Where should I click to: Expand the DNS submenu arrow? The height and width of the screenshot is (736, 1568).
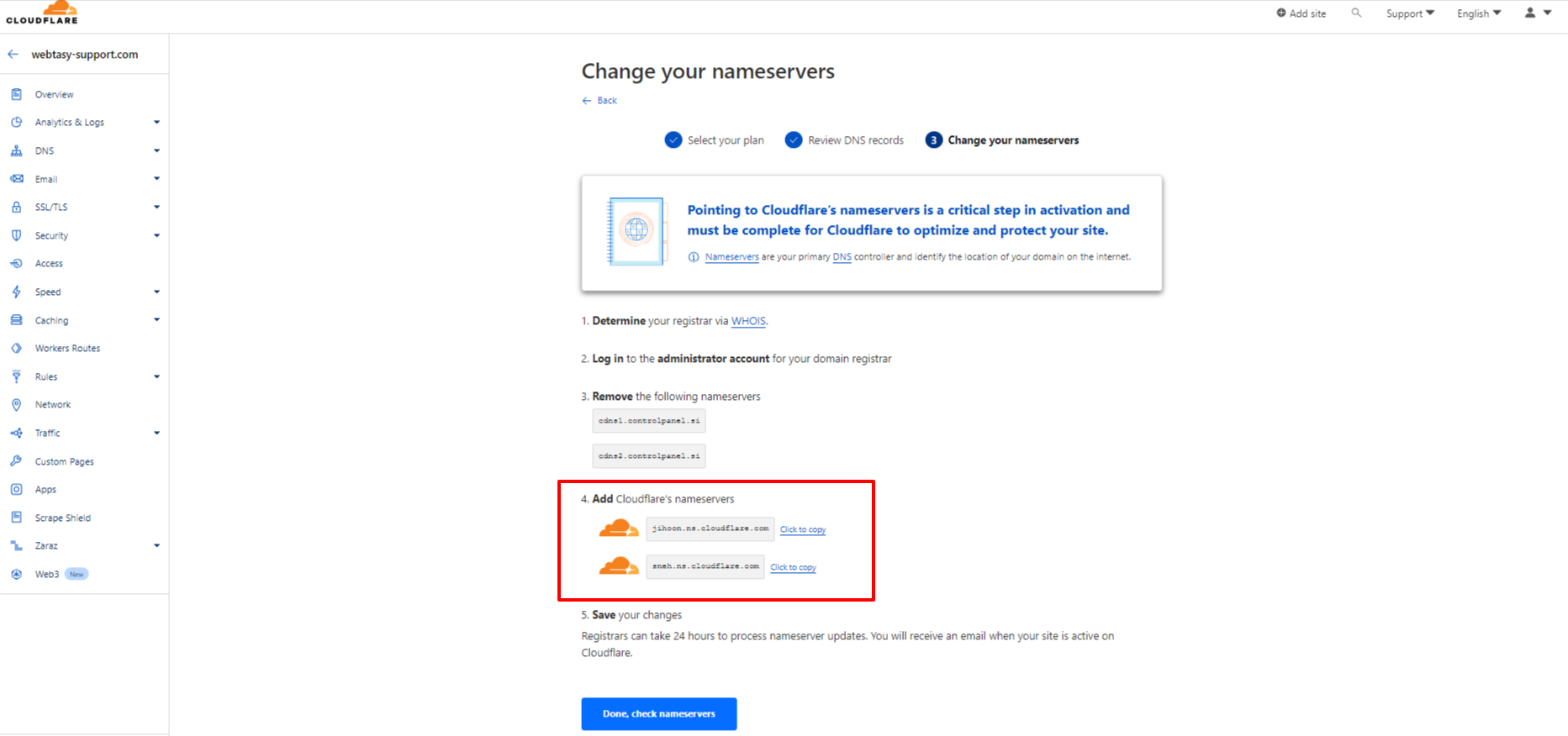[156, 151]
